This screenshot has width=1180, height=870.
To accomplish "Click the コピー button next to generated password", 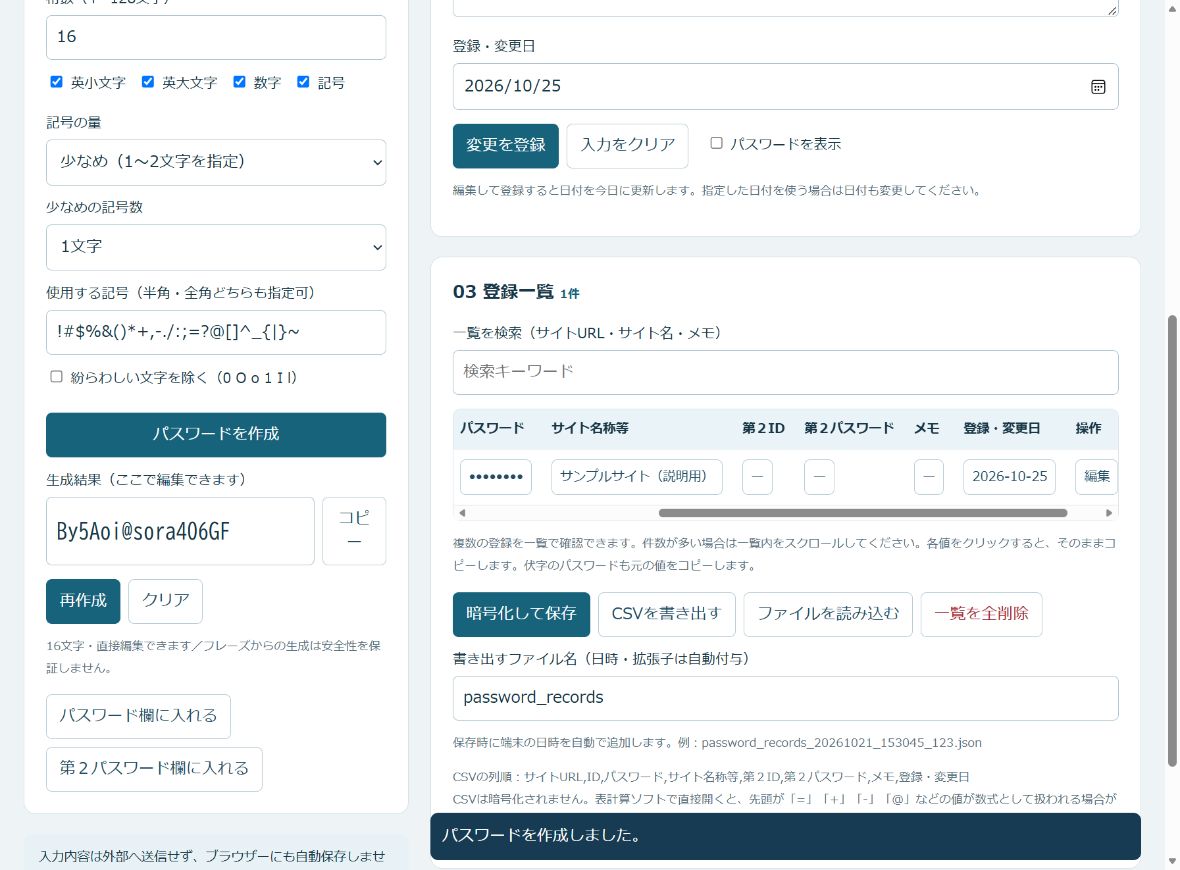I will pyautogui.click(x=354, y=531).
